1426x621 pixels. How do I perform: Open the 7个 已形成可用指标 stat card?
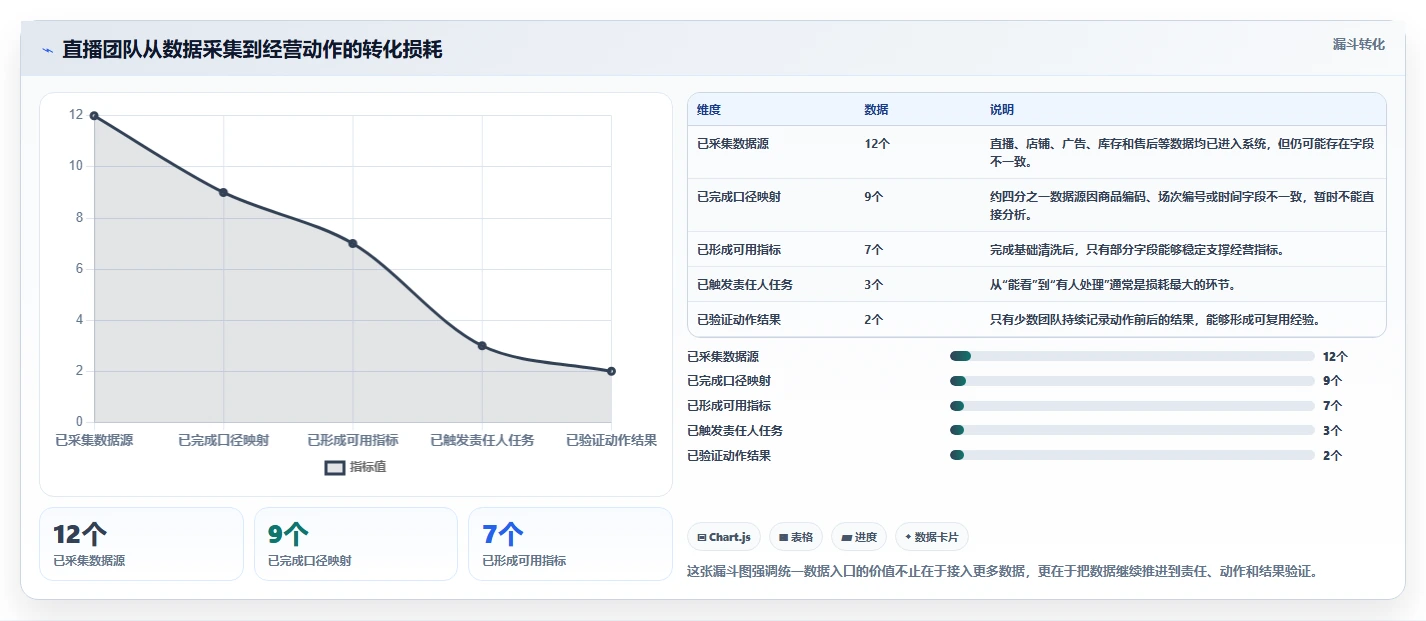pyautogui.click(x=570, y=544)
